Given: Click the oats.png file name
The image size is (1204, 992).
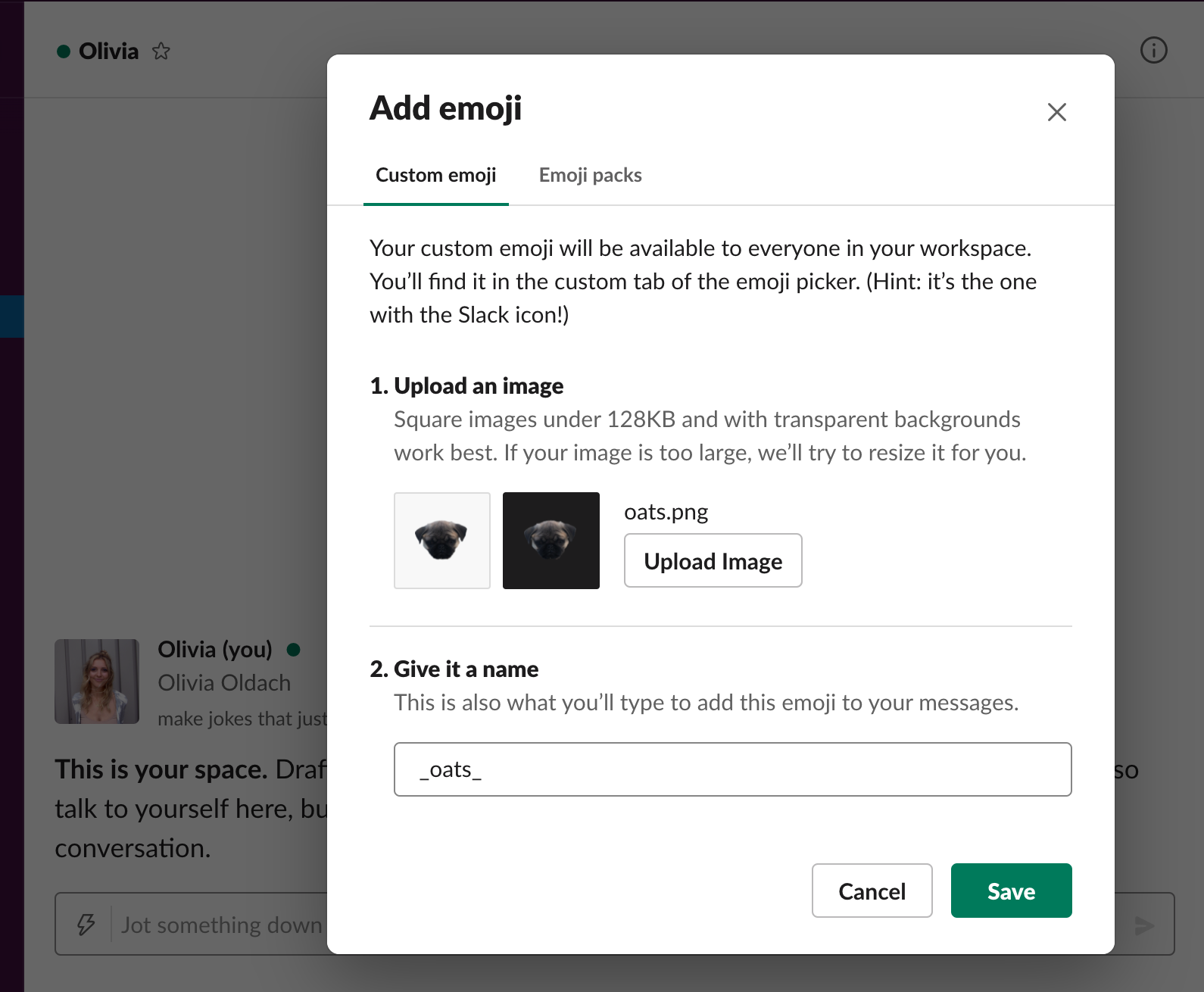Looking at the screenshot, I should (x=666, y=512).
